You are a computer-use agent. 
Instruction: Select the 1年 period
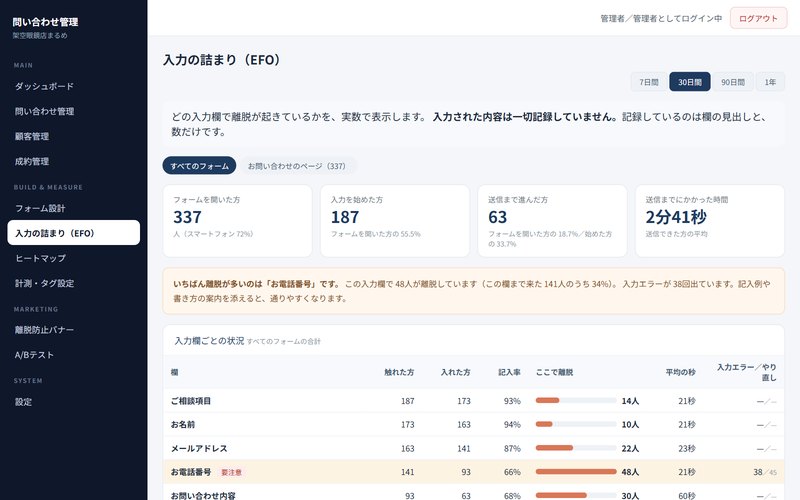pos(770,82)
